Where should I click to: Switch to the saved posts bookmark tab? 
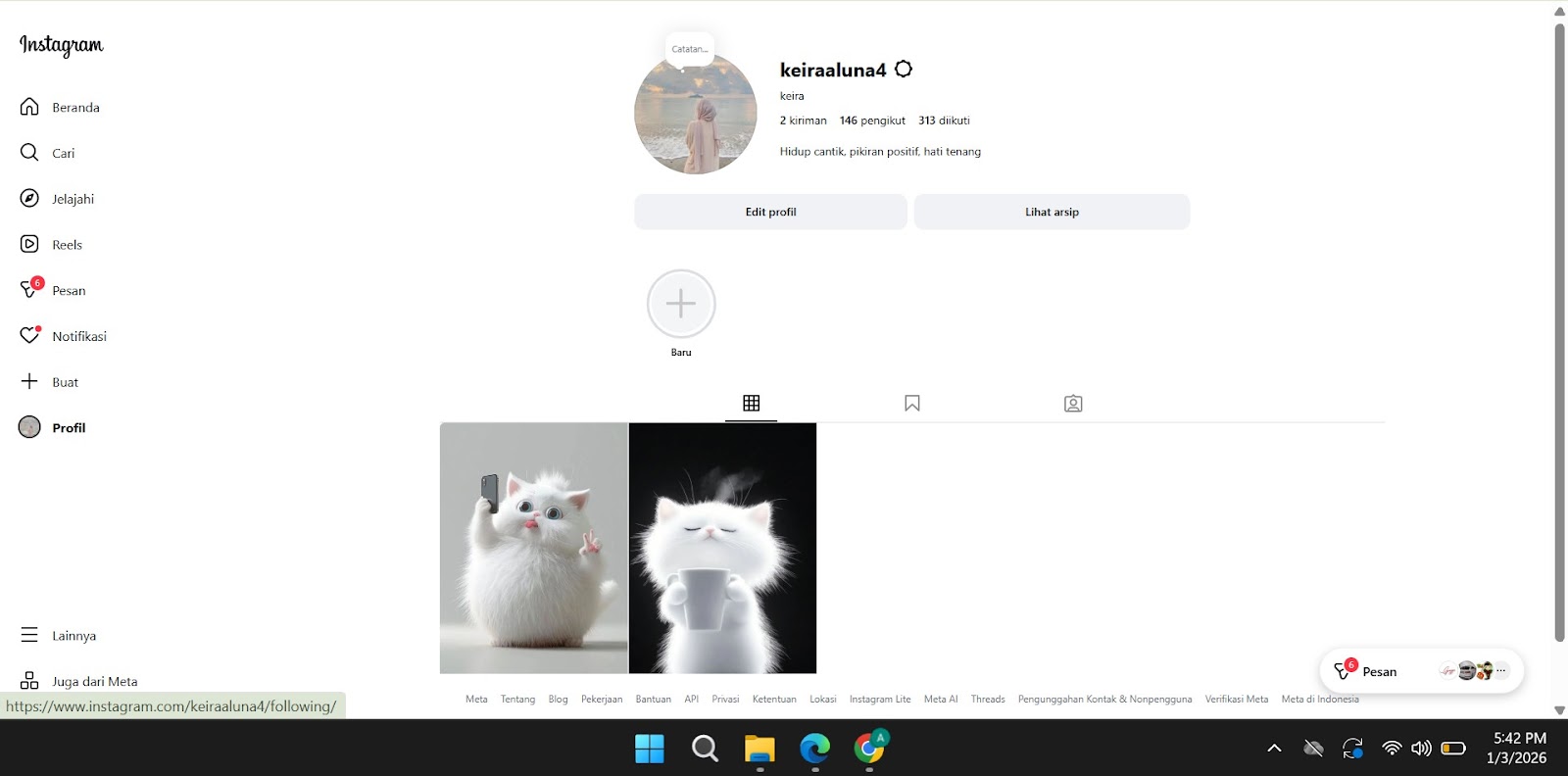click(x=912, y=404)
